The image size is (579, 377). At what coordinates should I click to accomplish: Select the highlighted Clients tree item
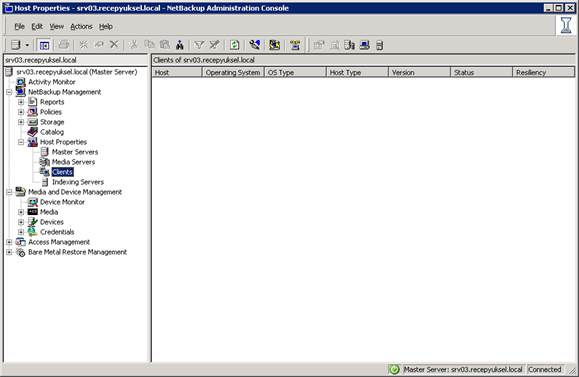(x=62, y=172)
